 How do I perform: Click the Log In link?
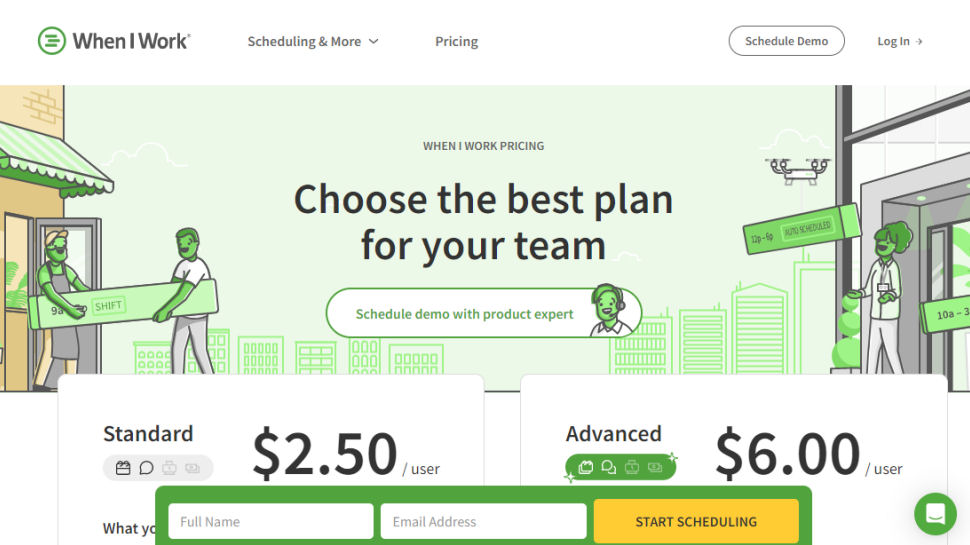click(899, 41)
